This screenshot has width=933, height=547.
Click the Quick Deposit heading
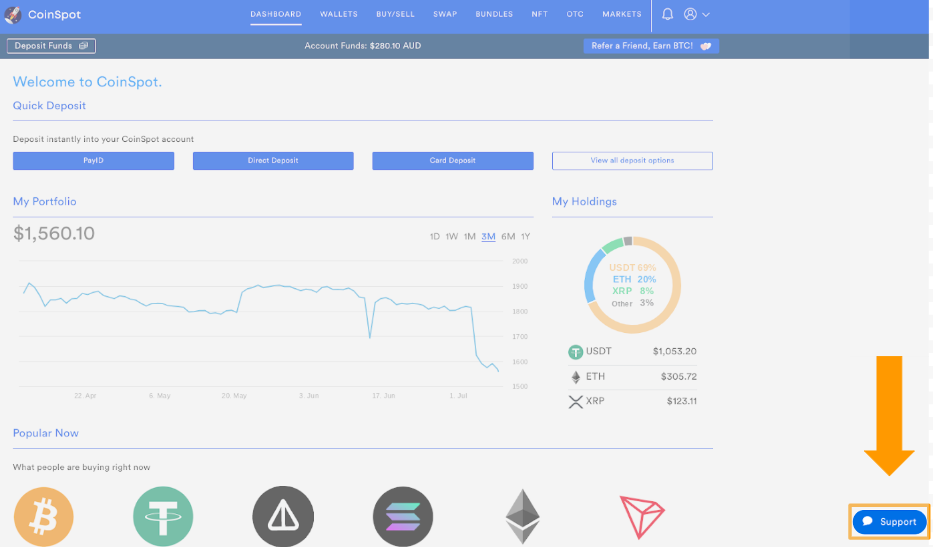click(x=49, y=106)
